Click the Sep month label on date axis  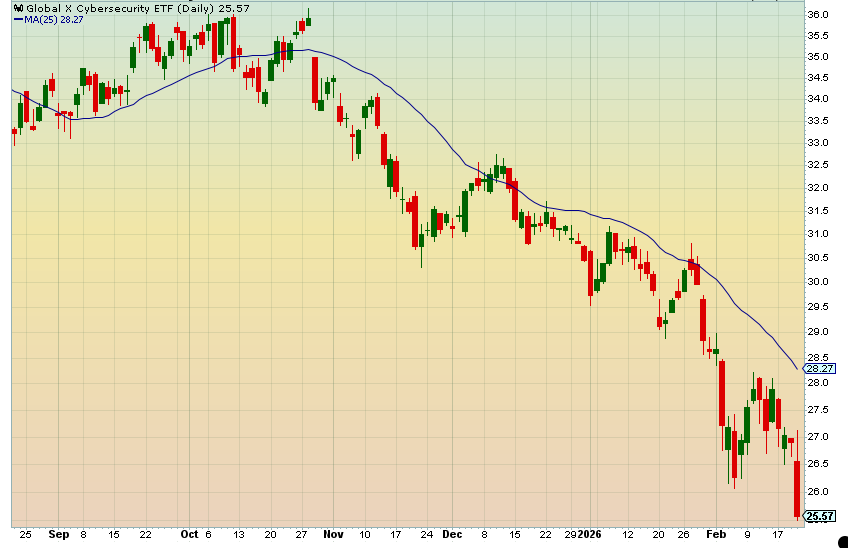[59, 534]
